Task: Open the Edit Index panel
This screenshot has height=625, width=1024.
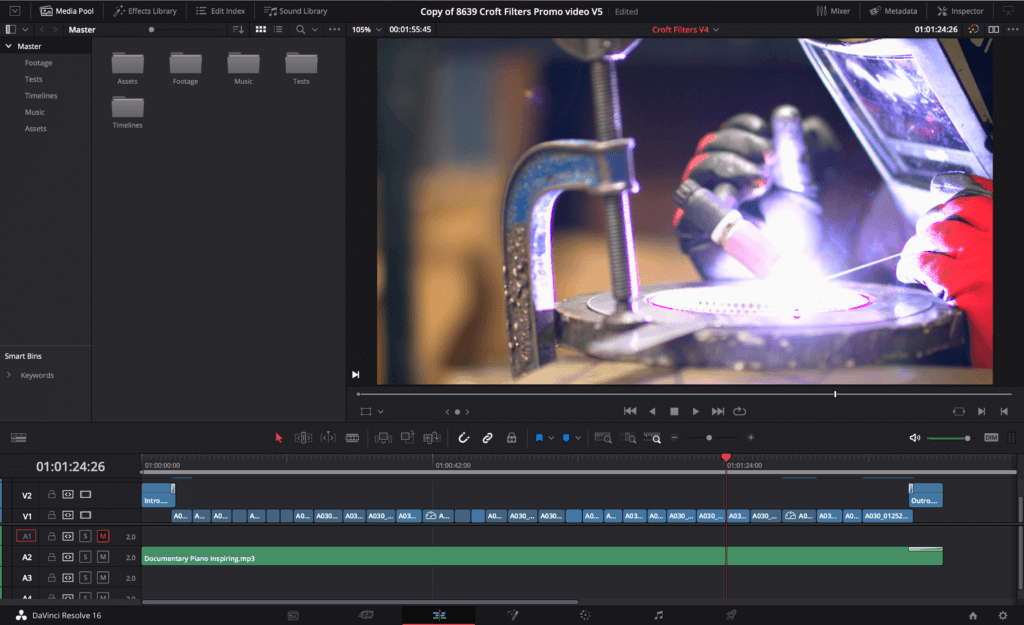Action: point(221,11)
